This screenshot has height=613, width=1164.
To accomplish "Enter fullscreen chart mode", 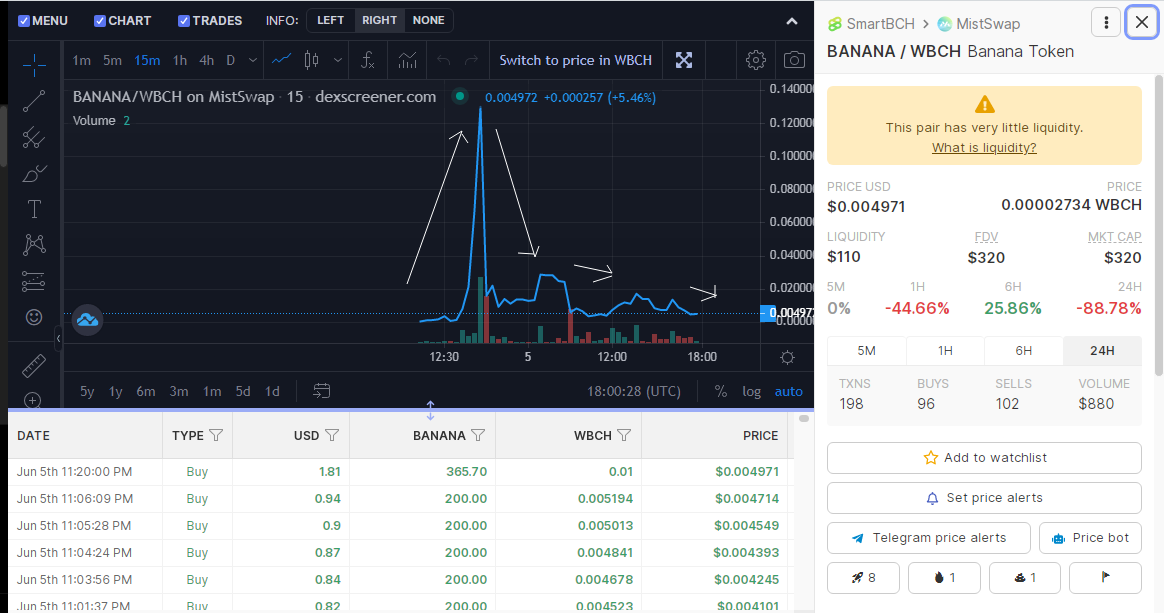I will tap(684, 60).
